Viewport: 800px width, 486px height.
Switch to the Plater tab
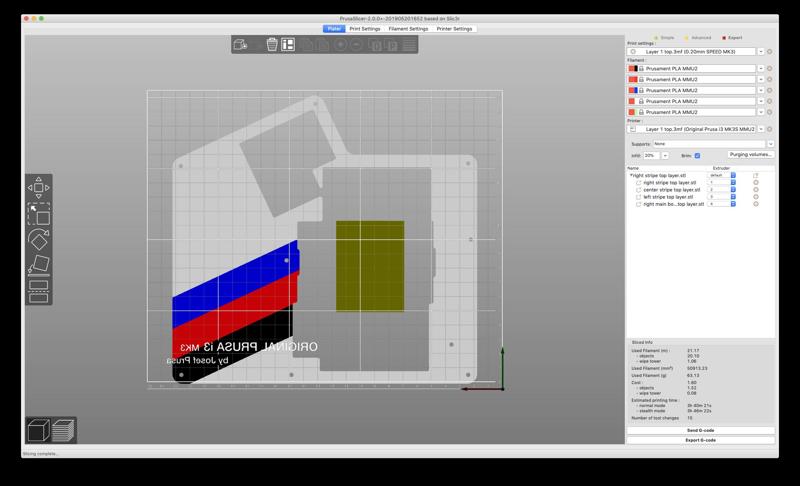pos(334,29)
